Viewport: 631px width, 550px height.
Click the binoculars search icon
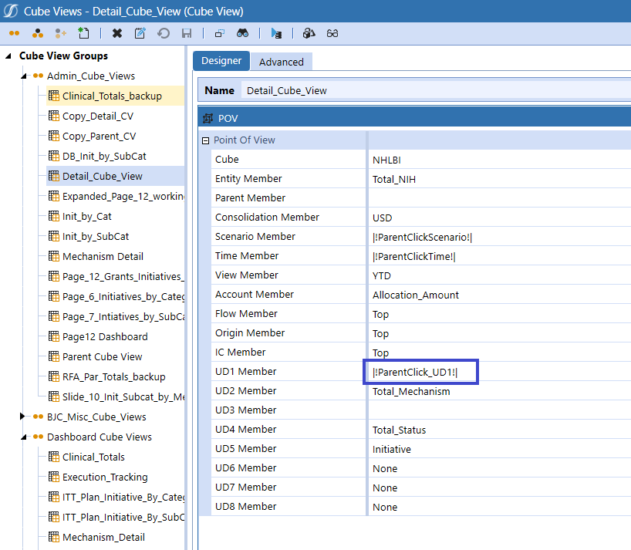tap(242, 33)
